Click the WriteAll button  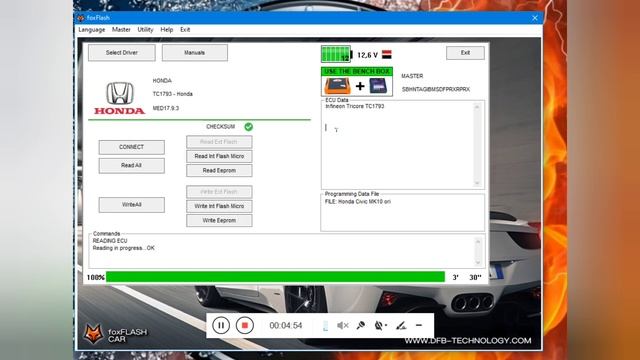131,204
